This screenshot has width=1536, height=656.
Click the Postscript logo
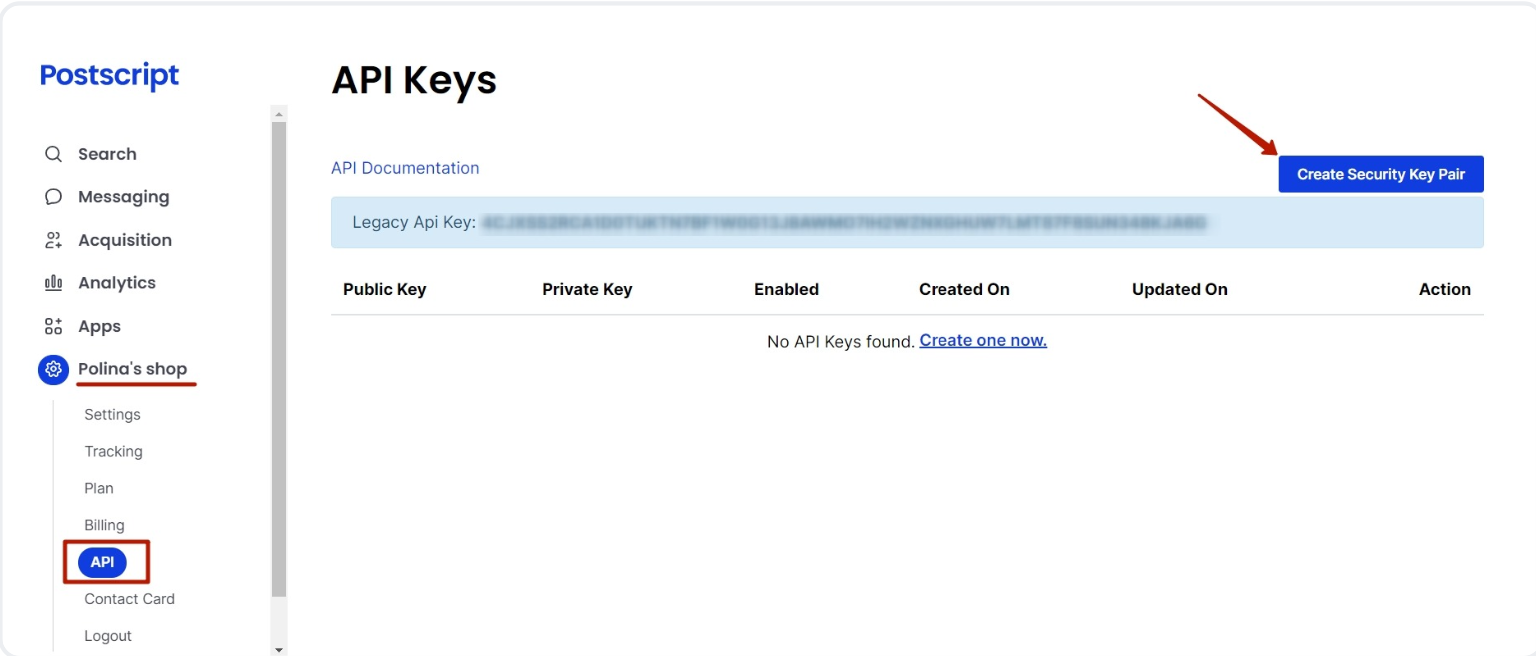coord(109,76)
